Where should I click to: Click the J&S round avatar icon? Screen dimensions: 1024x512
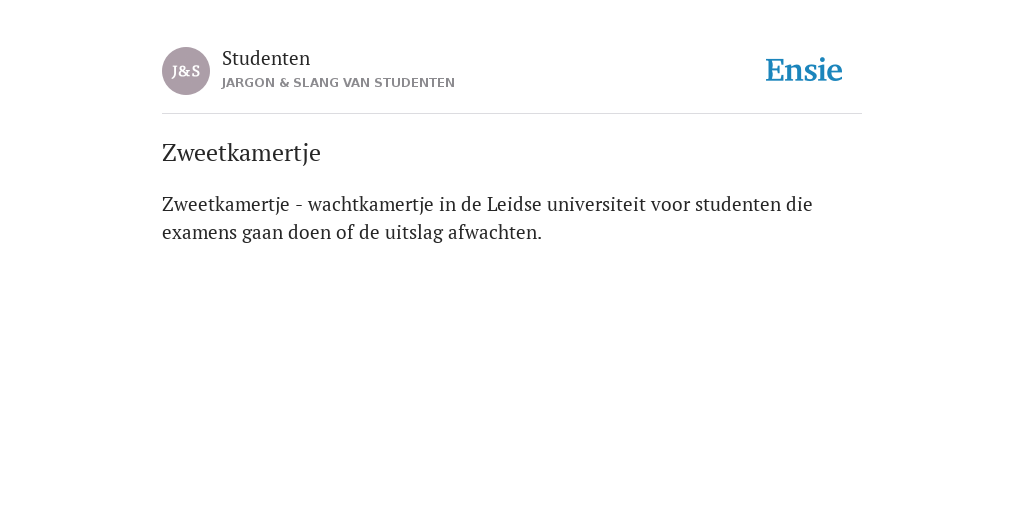click(x=186, y=71)
